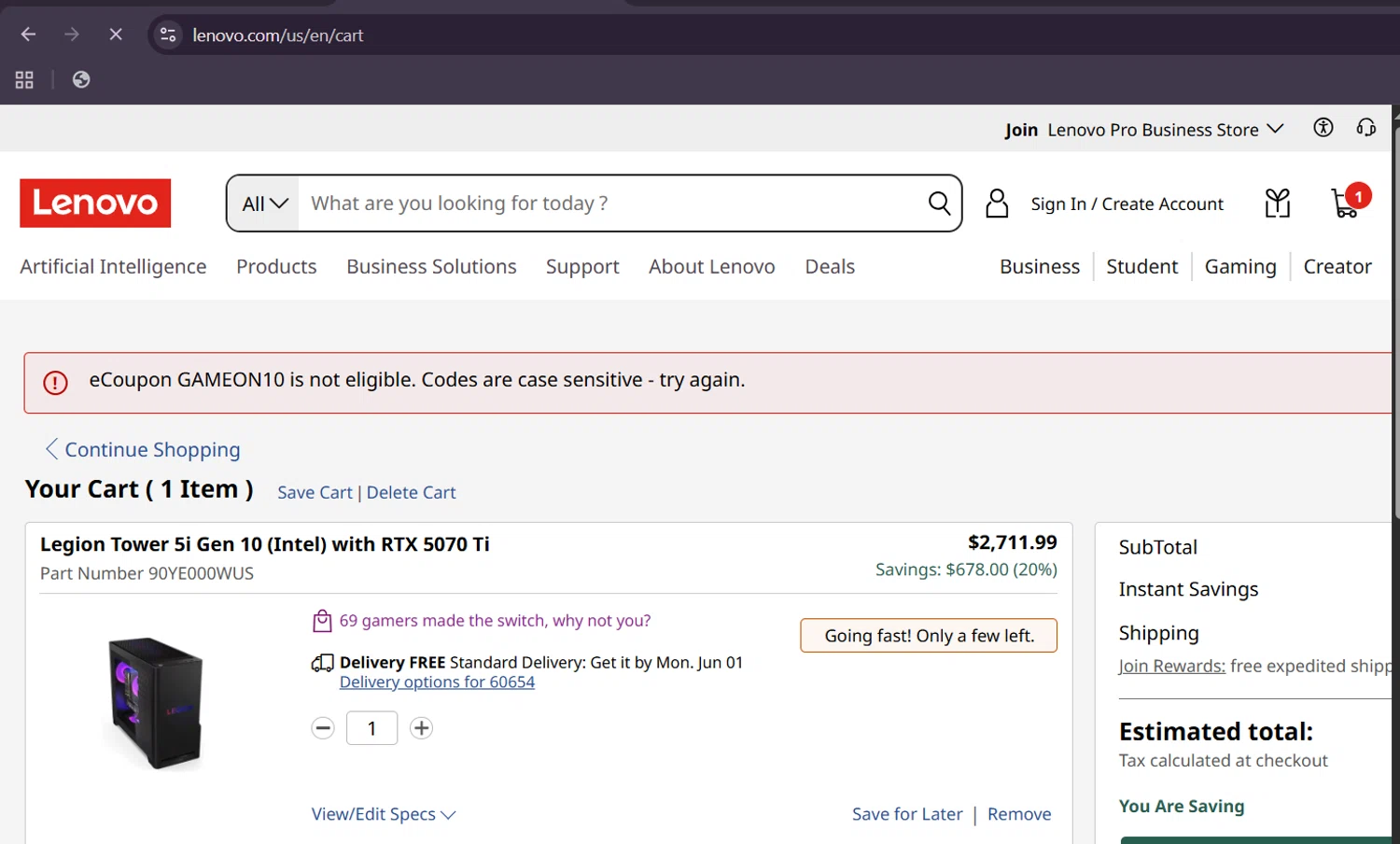Click the shopping bag icon beside 69 gamers
Screen dimensions: 1400x844
pyautogui.click(x=322, y=621)
